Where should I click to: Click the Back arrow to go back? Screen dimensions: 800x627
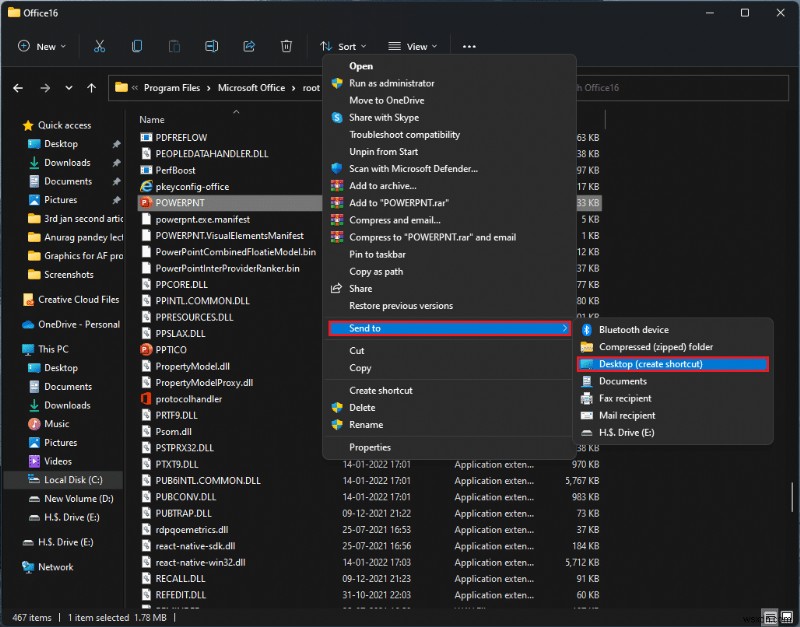[x=17, y=88]
